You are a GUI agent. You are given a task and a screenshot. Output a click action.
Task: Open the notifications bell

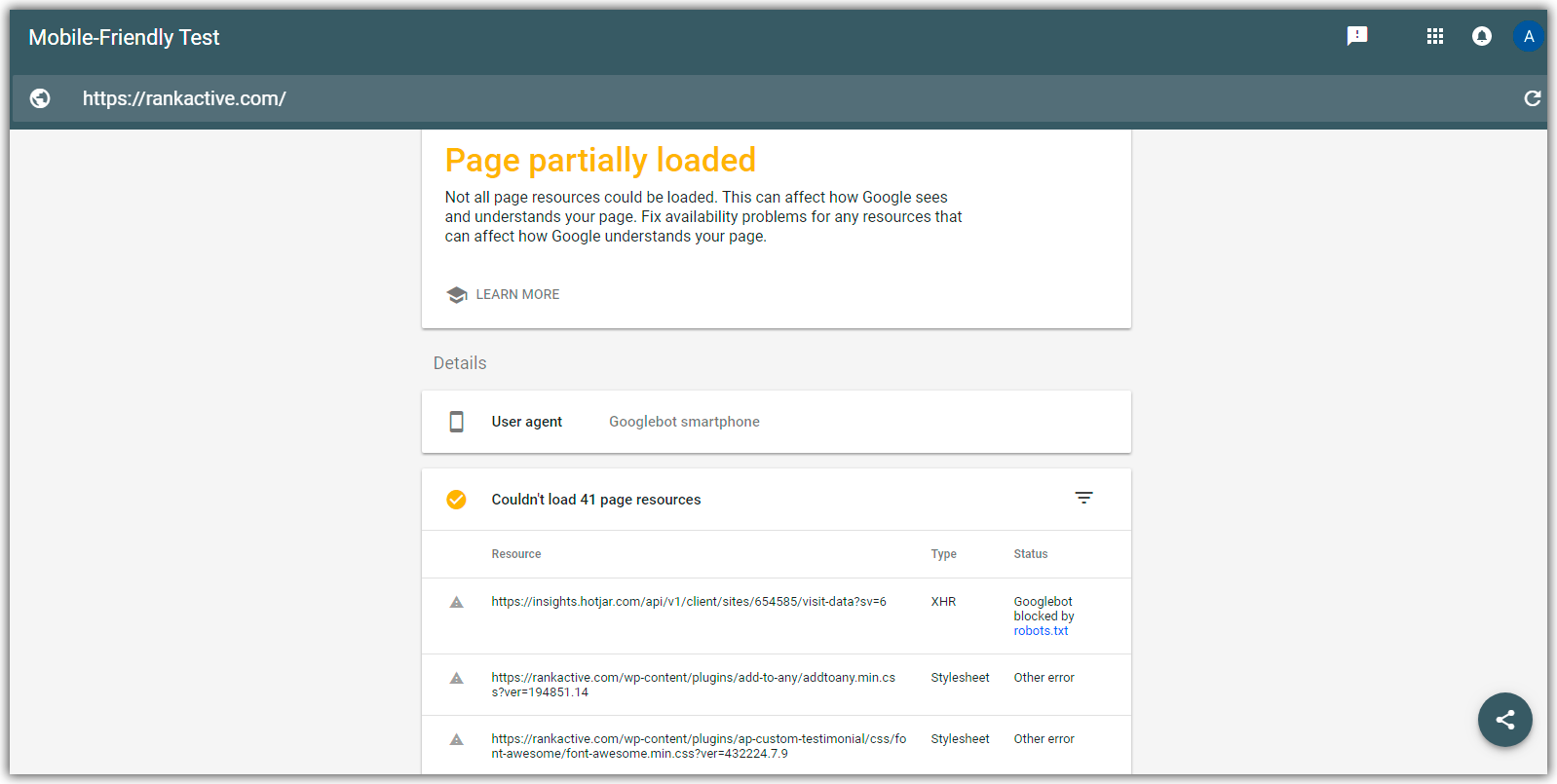(1482, 36)
